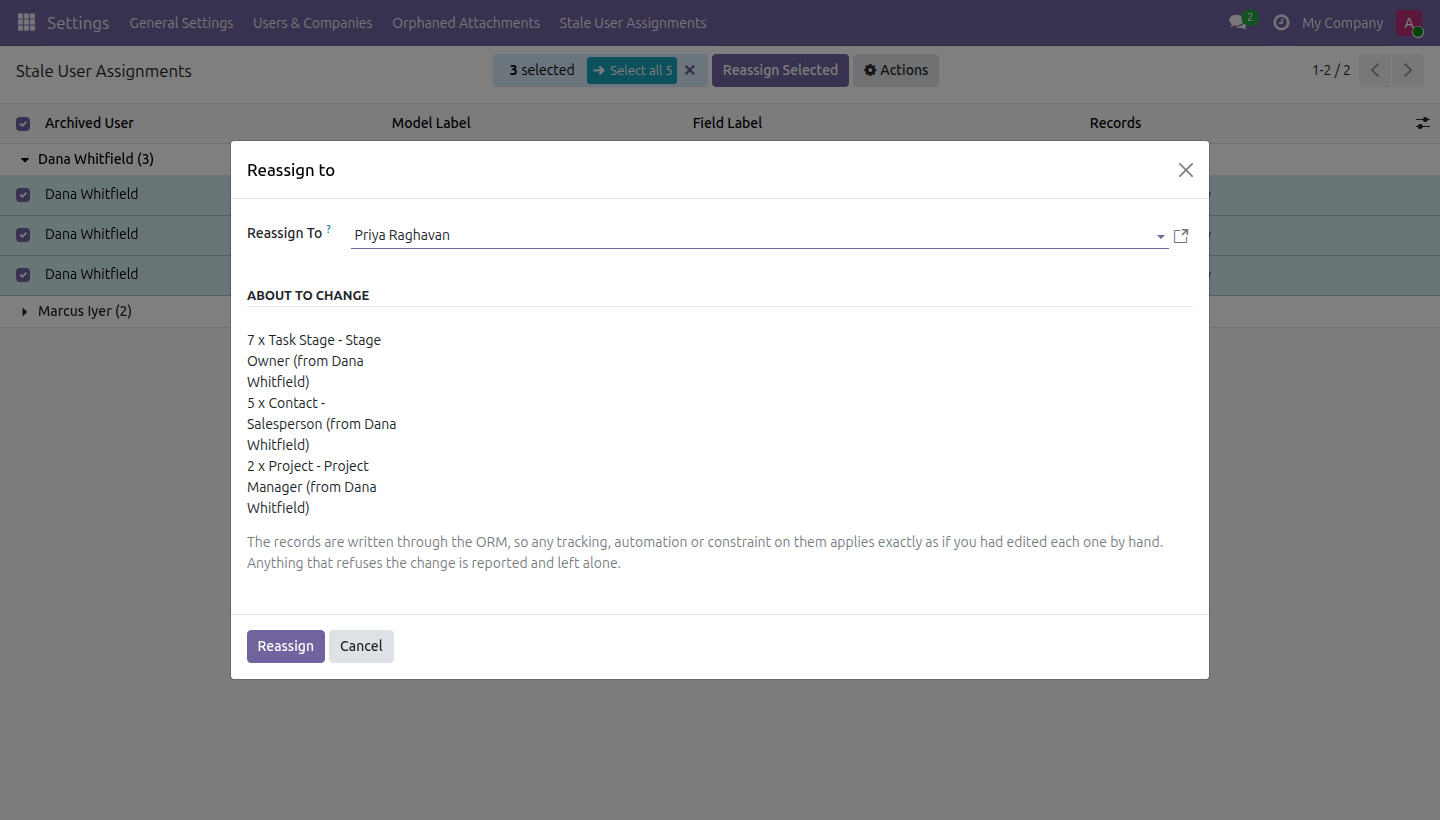Close the Reassign to dialog
This screenshot has height=820, width=1440.
(1186, 170)
